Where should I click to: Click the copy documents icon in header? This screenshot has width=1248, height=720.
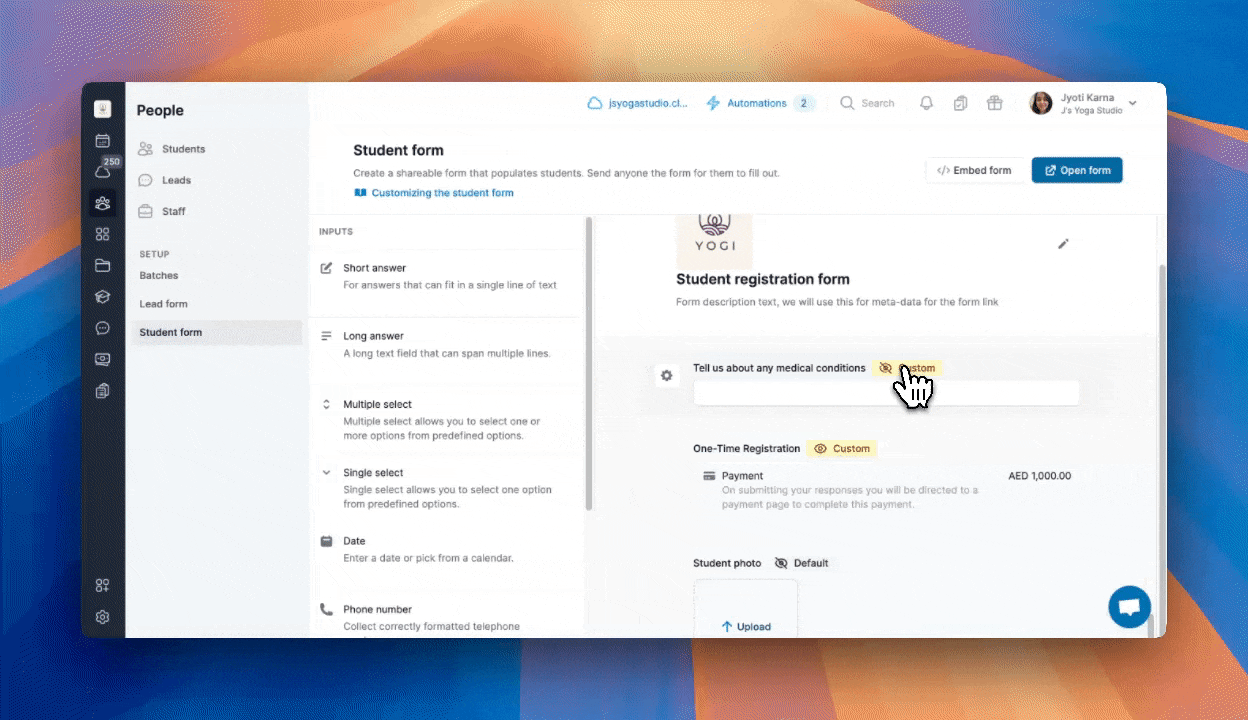(x=960, y=103)
